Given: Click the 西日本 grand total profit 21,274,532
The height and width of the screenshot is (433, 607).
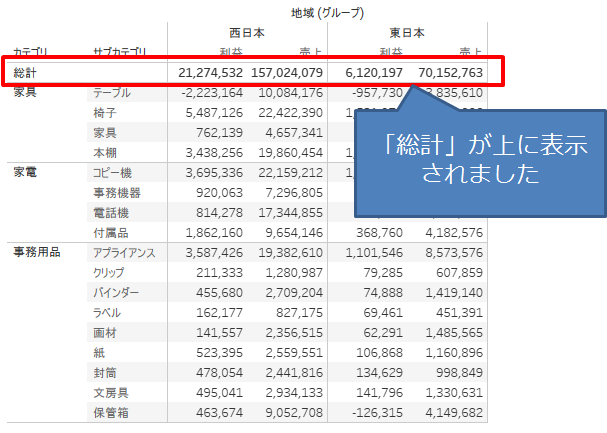Looking at the screenshot, I should (210, 73).
